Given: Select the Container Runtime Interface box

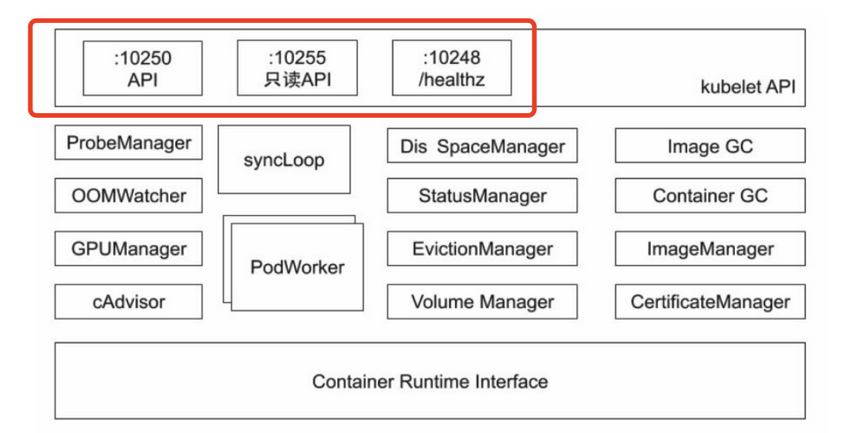Looking at the screenshot, I should [429, 381].
